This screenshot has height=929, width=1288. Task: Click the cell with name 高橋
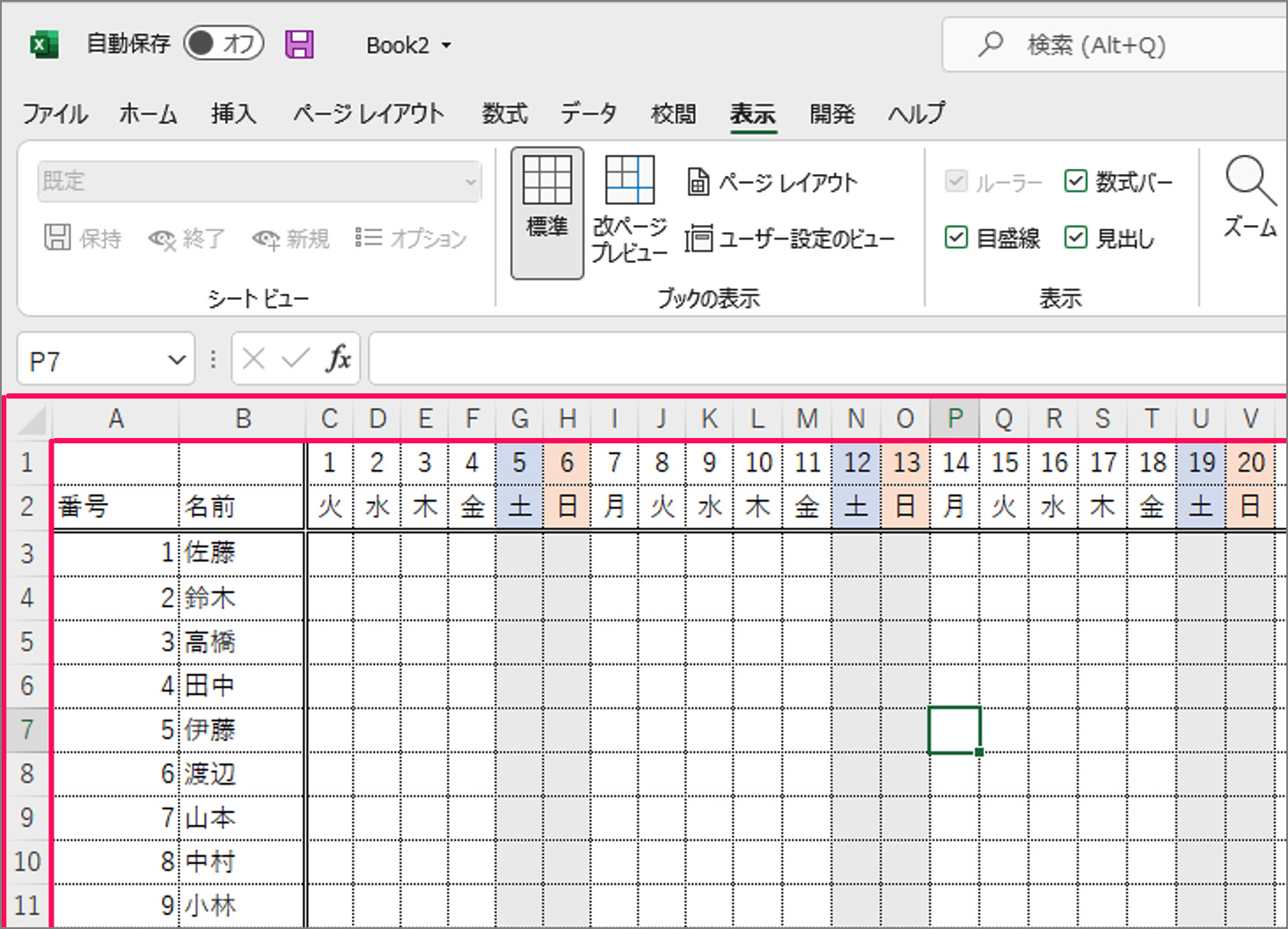[x=242, y=642]
